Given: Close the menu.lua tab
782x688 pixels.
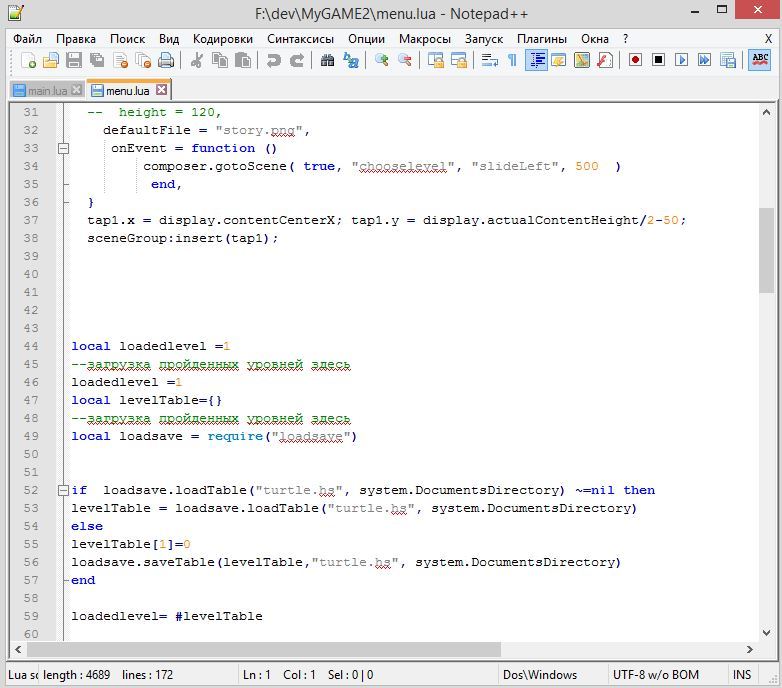Looking at the screenshot, I should 161,90.
